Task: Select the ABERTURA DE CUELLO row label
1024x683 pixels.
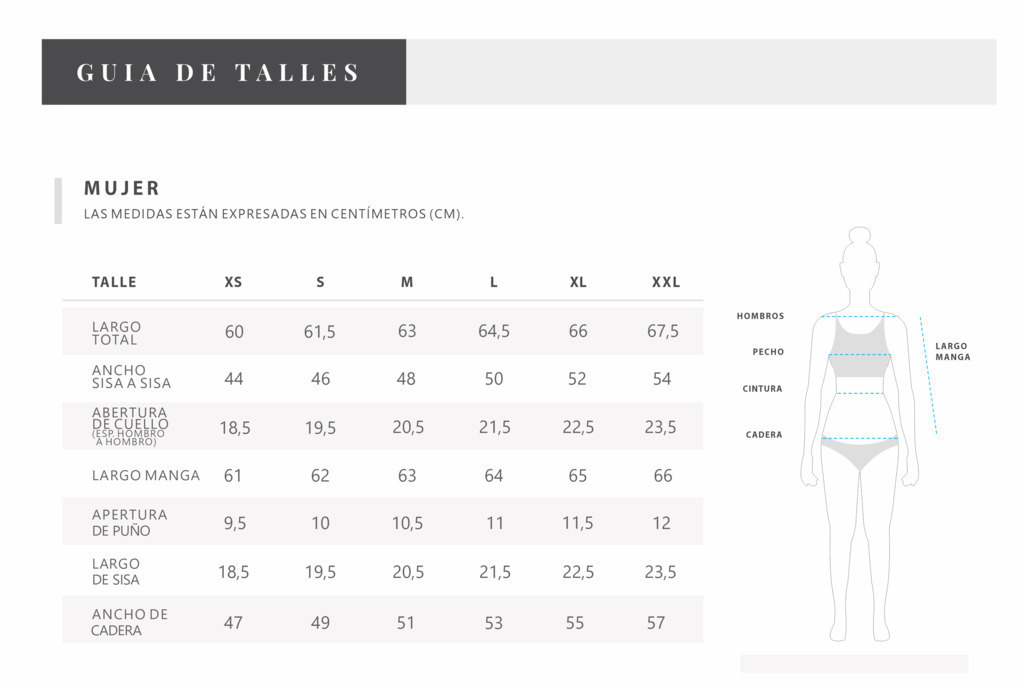Action: (130, 426)
